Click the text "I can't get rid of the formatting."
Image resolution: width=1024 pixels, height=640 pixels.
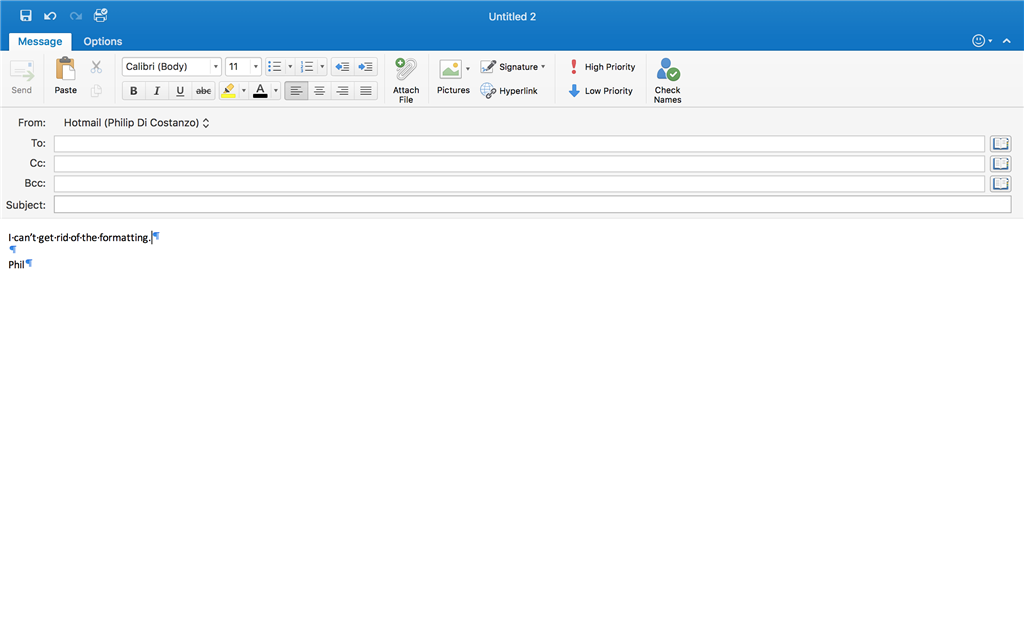(x=79, y=238)
